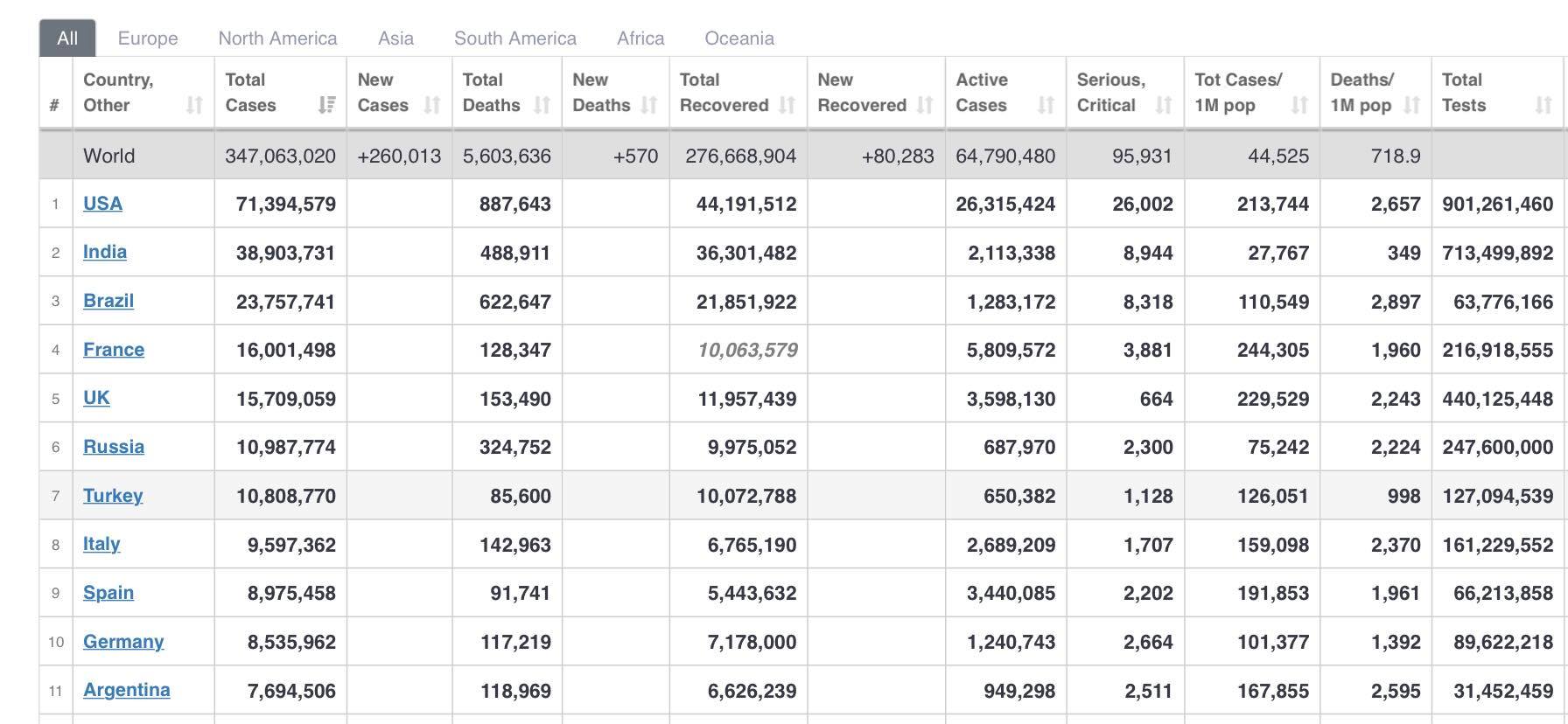Switch to the Africa tab
1568x724 pixels.
pos(640,38)
